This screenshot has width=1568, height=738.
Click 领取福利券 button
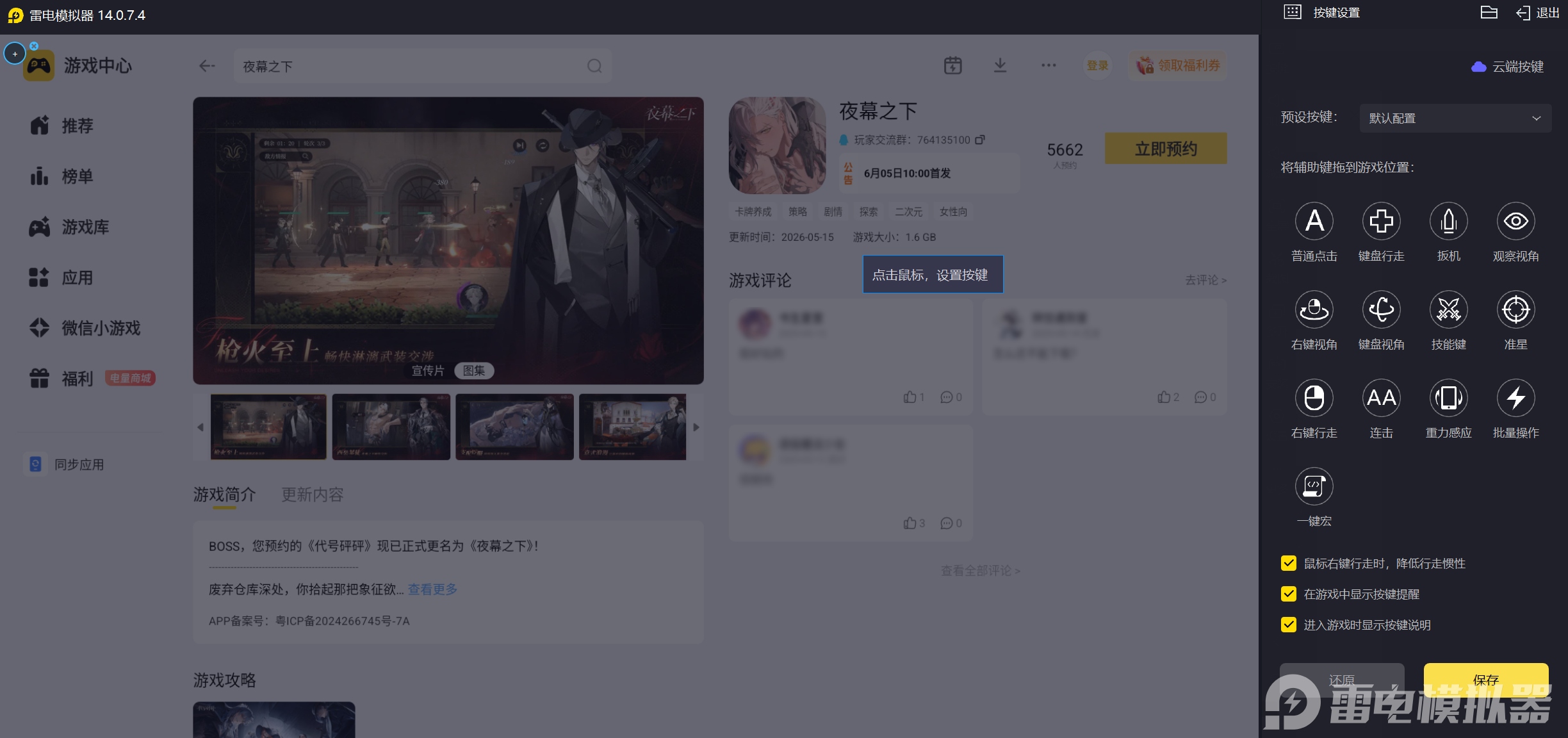(1178, 65)
